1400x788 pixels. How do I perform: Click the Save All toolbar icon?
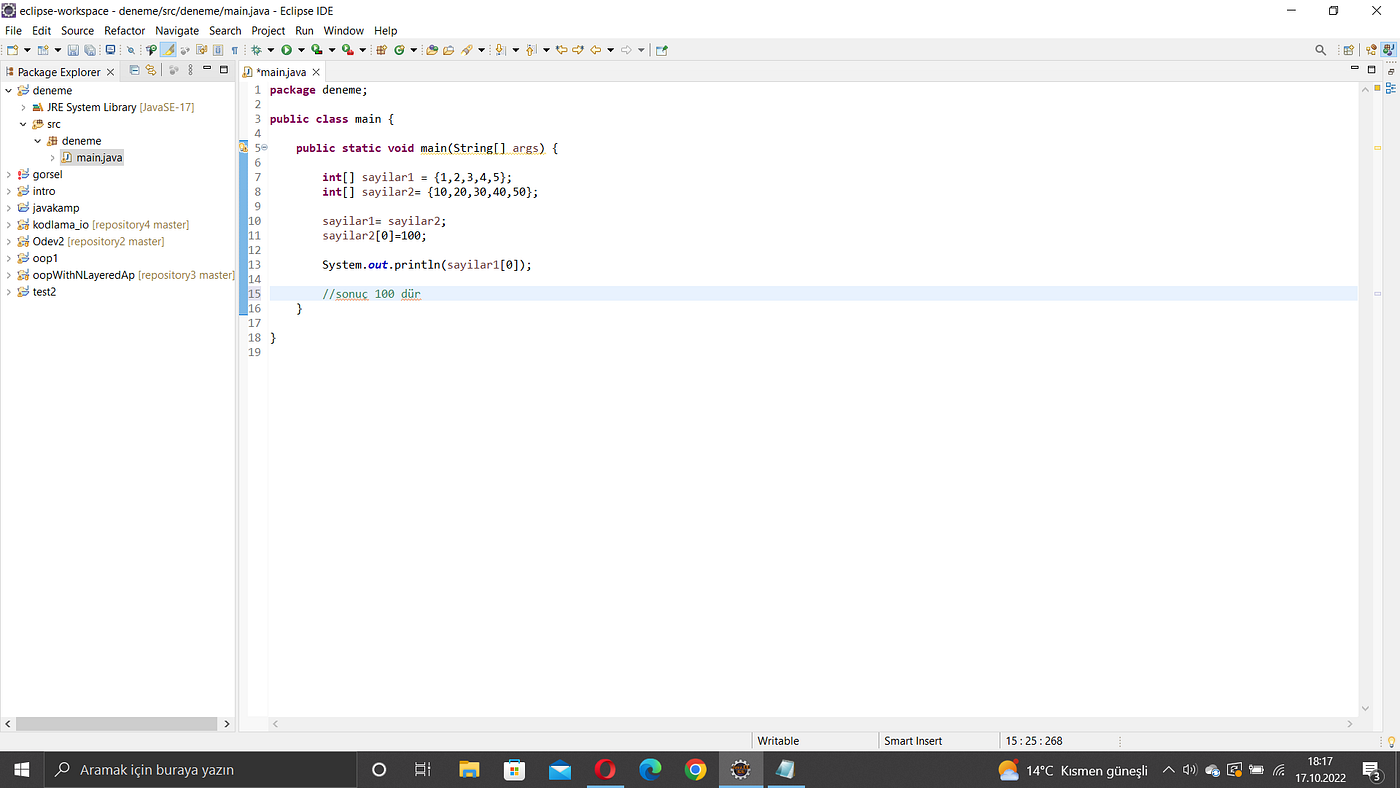[90, 50]
